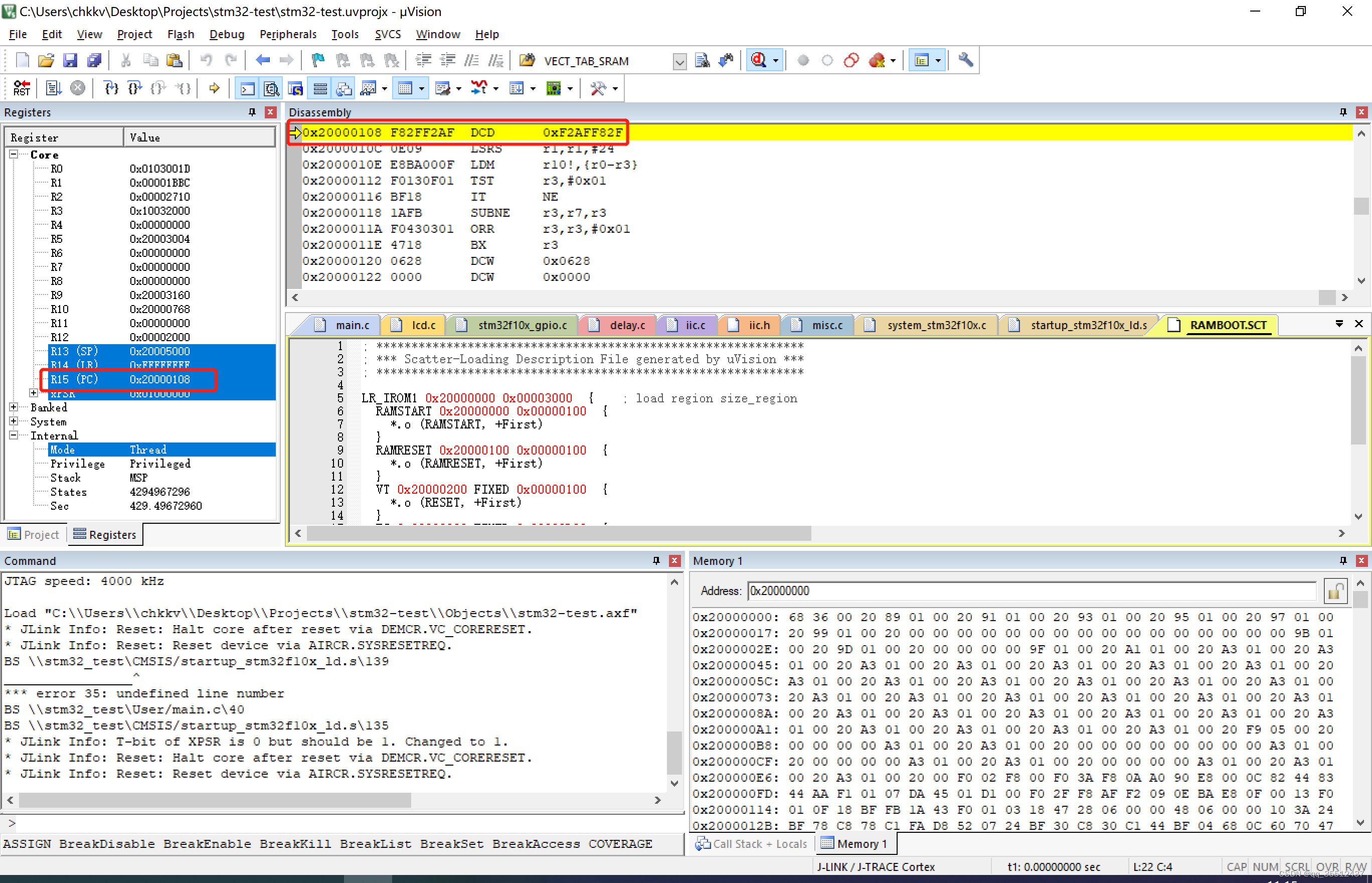Click the Step Into icon
Screen dimensions: 1372x883
pos(111,88)
